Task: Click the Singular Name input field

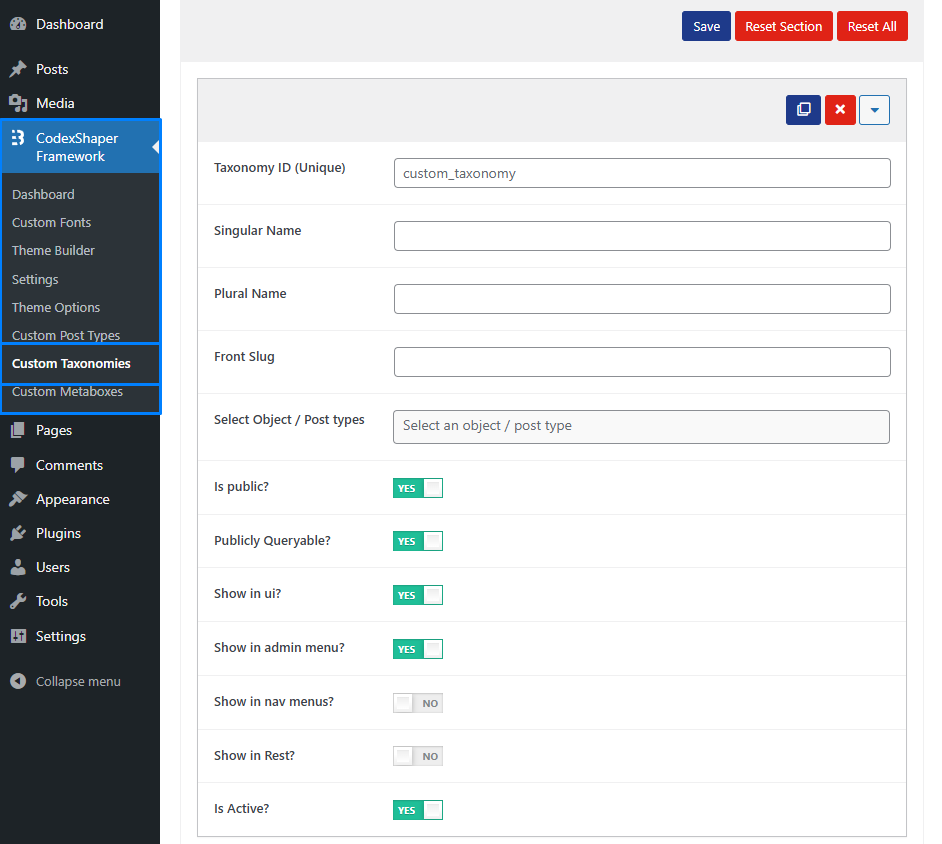Action: [641, 236]
